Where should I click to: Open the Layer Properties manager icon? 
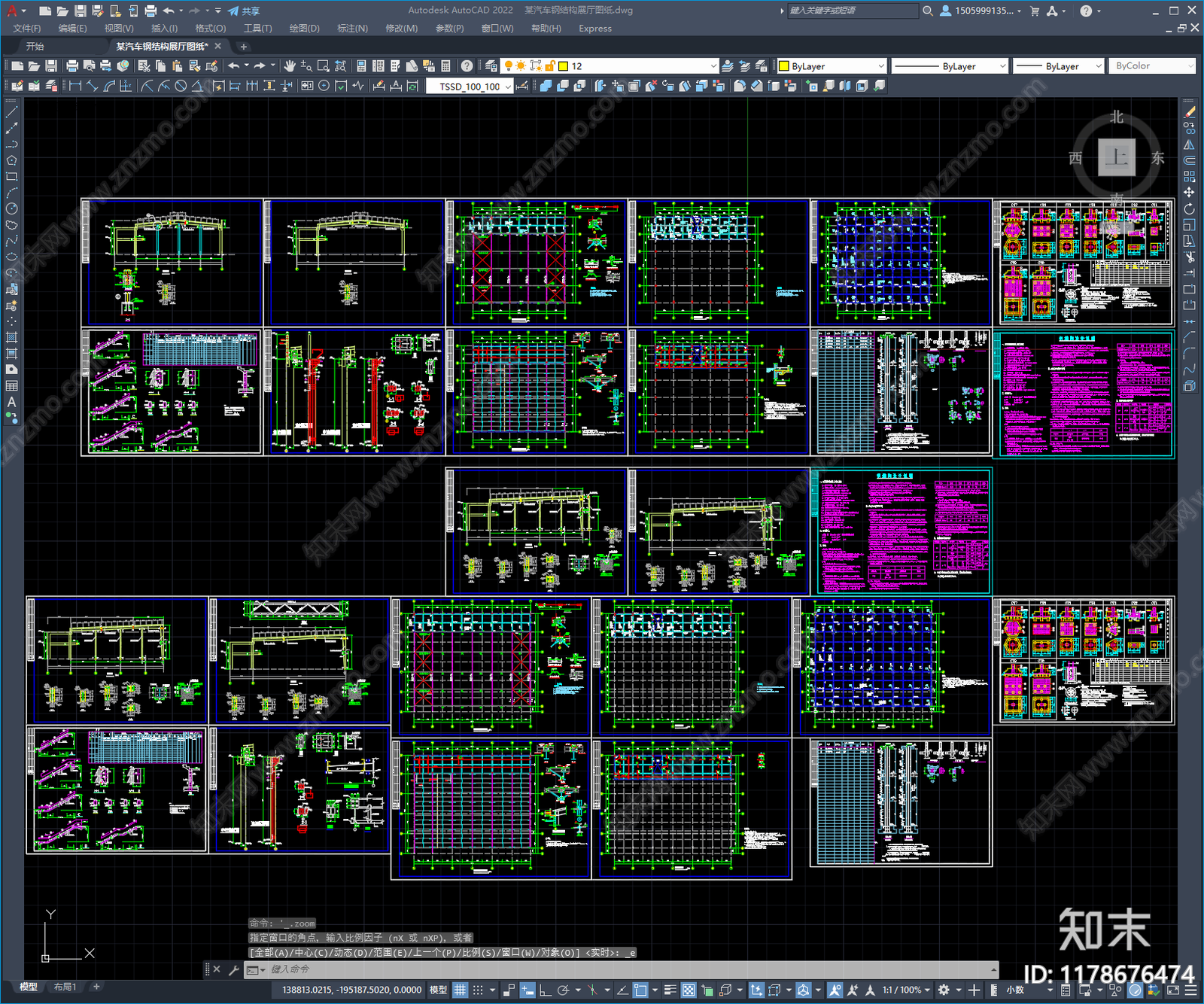(x=491, y=66)
